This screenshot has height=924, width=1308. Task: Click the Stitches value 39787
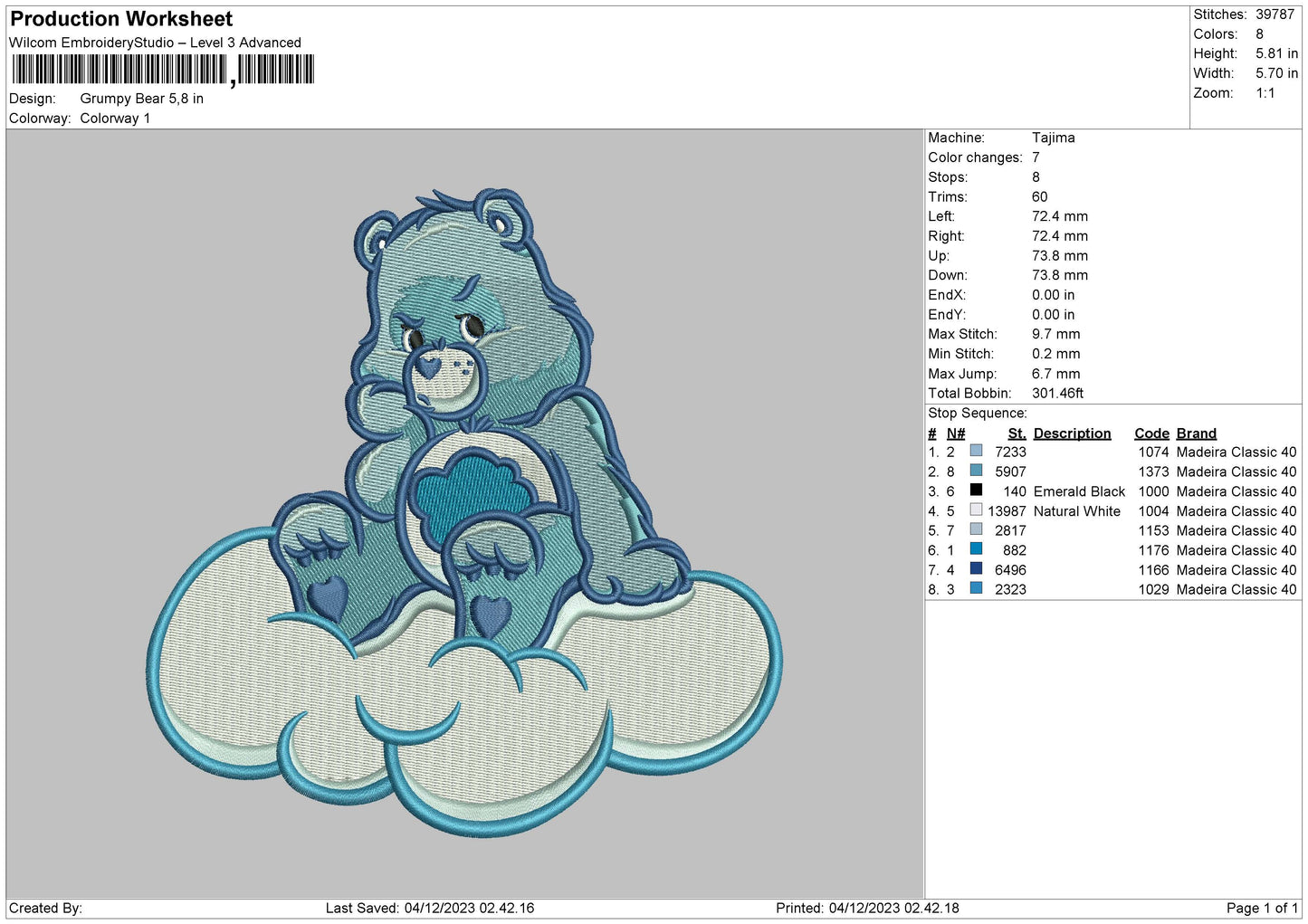tap(1275, 14)
